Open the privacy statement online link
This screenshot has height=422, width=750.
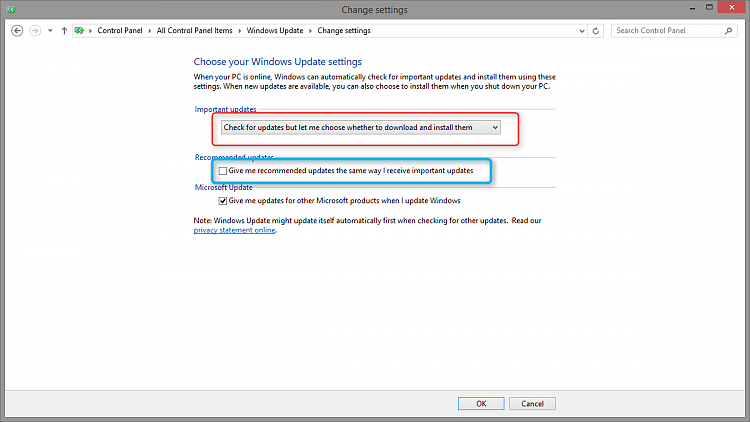234,230
